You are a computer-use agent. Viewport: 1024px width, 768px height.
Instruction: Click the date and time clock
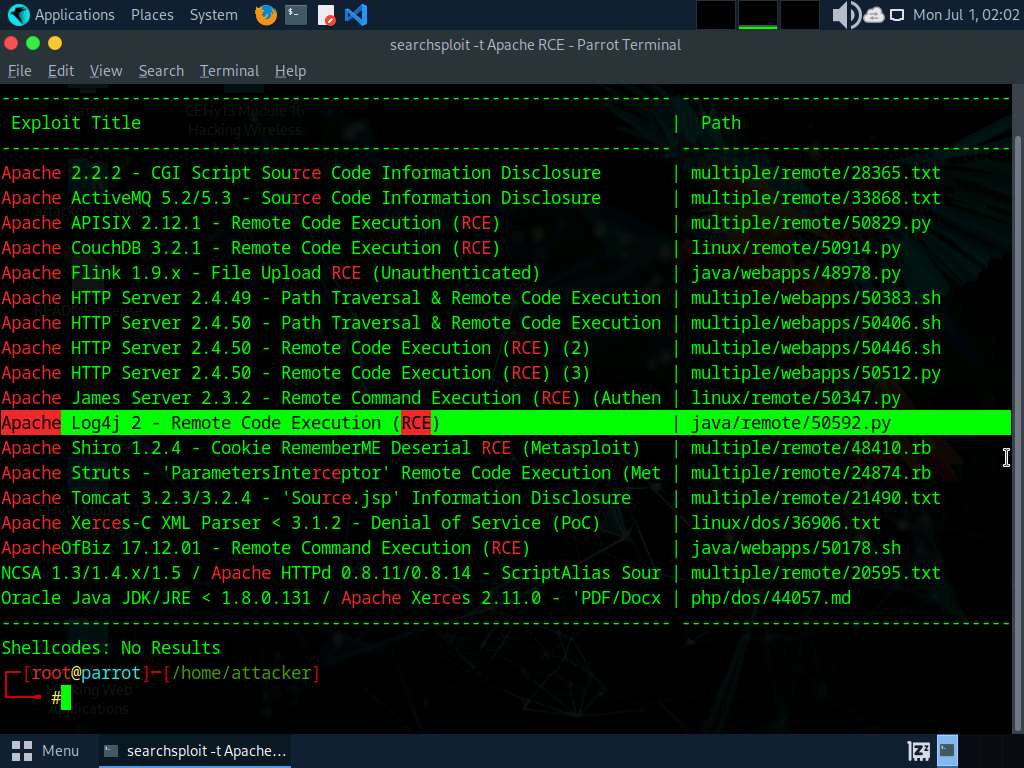tap(964, 15)
